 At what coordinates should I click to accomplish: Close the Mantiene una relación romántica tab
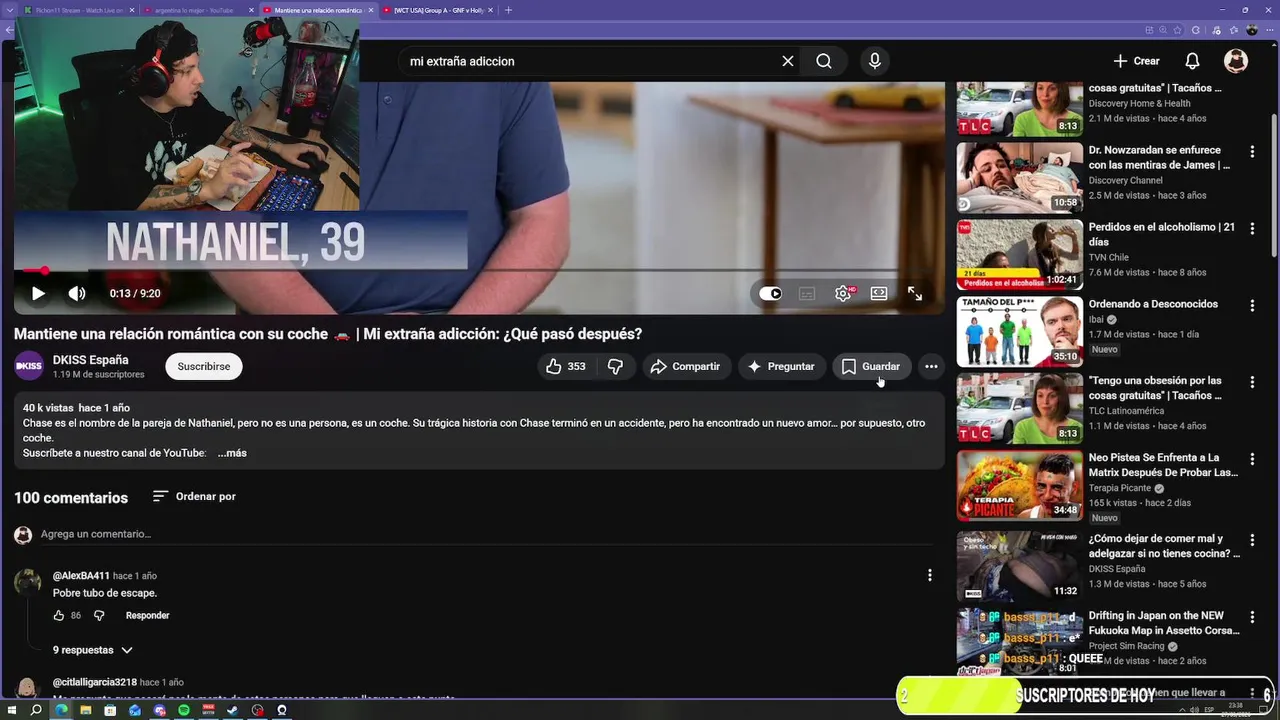click(371, 10)
